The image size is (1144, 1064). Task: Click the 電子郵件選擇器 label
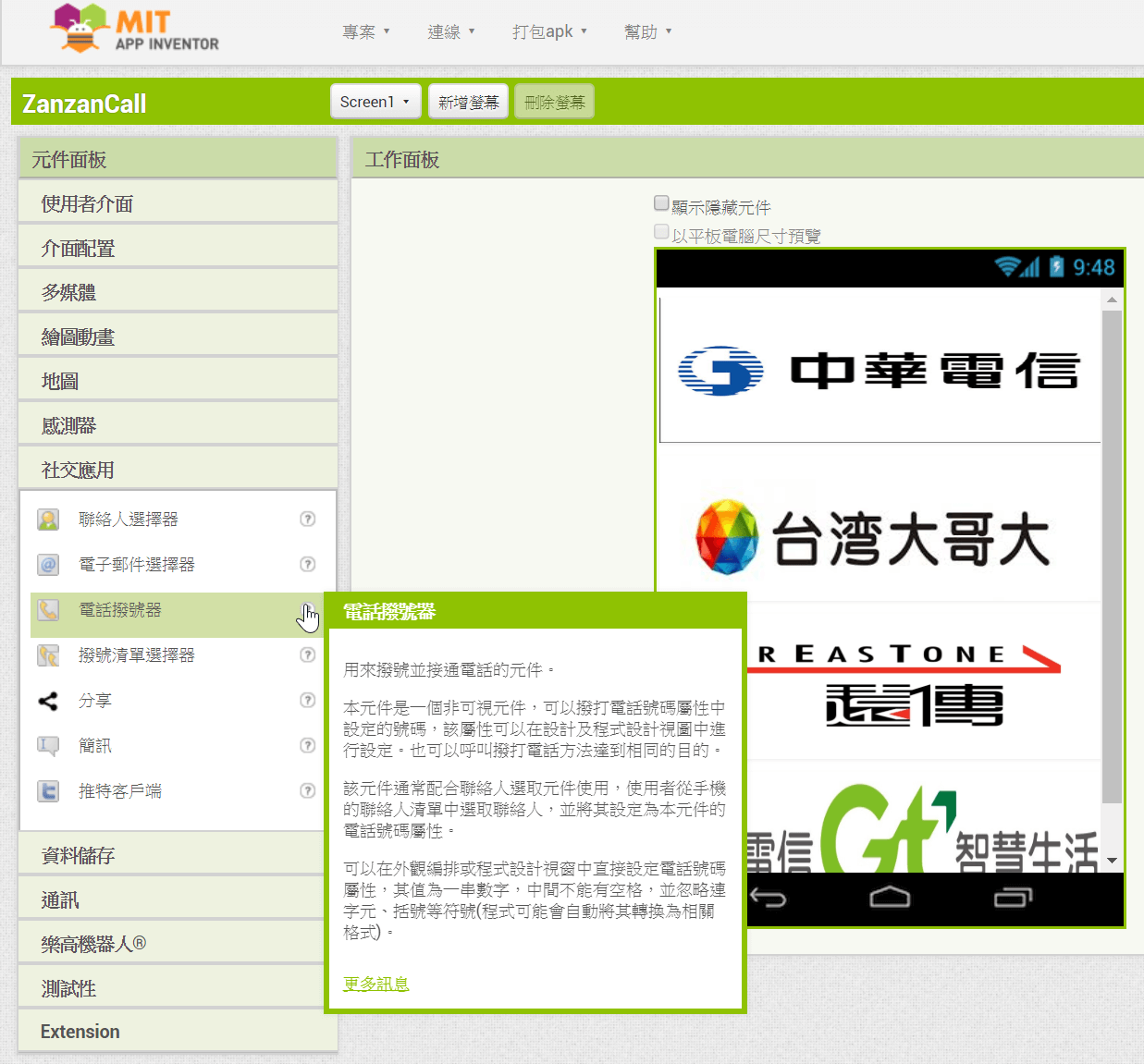(137, 565)
